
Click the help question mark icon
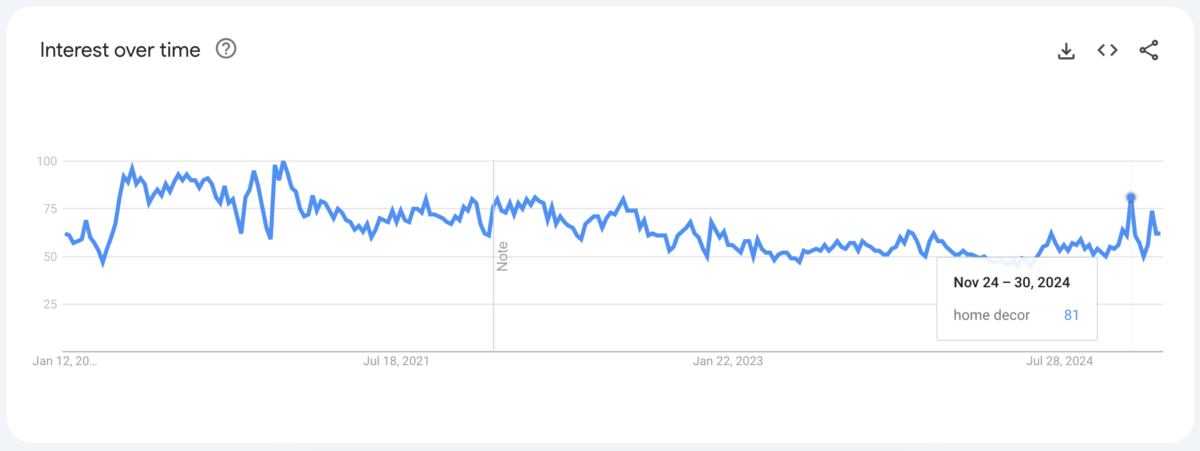point(226,49)
